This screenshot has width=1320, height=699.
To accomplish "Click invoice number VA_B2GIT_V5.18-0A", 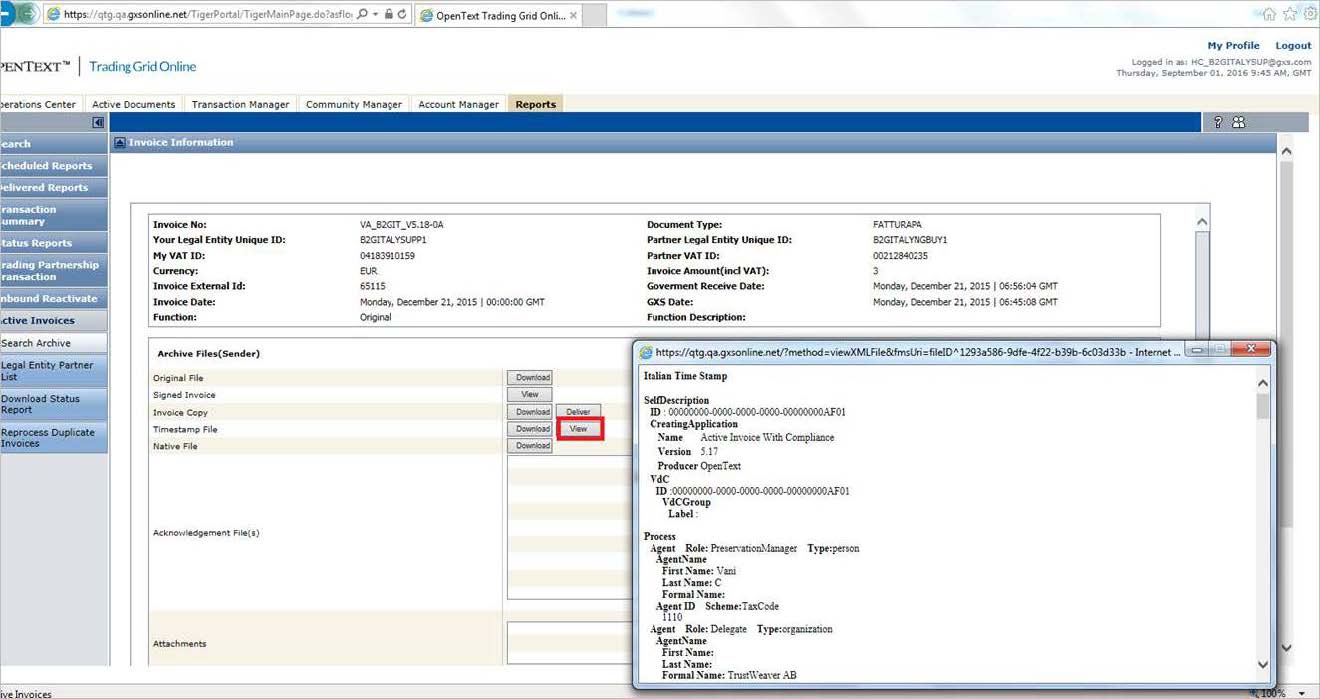I will [x=402, y=225].
